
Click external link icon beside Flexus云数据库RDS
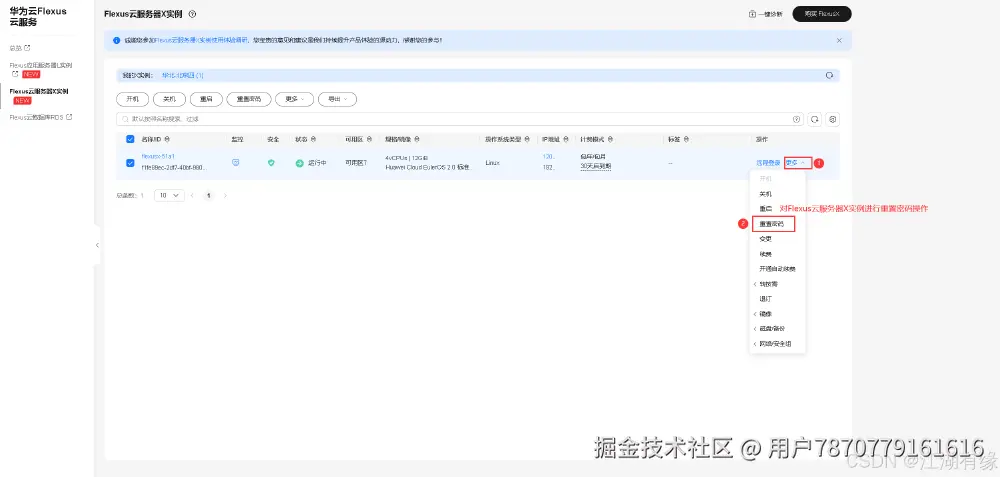click(69, 117)
